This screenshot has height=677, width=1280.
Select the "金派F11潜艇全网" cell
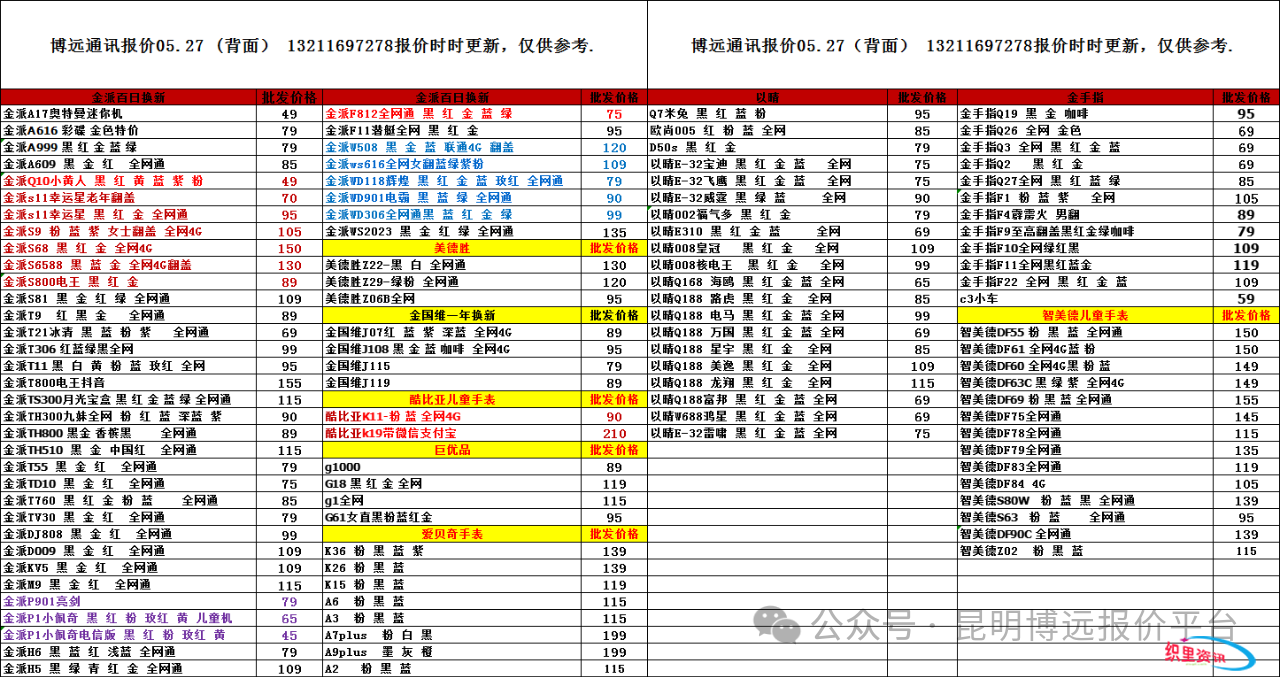point(452,131)
